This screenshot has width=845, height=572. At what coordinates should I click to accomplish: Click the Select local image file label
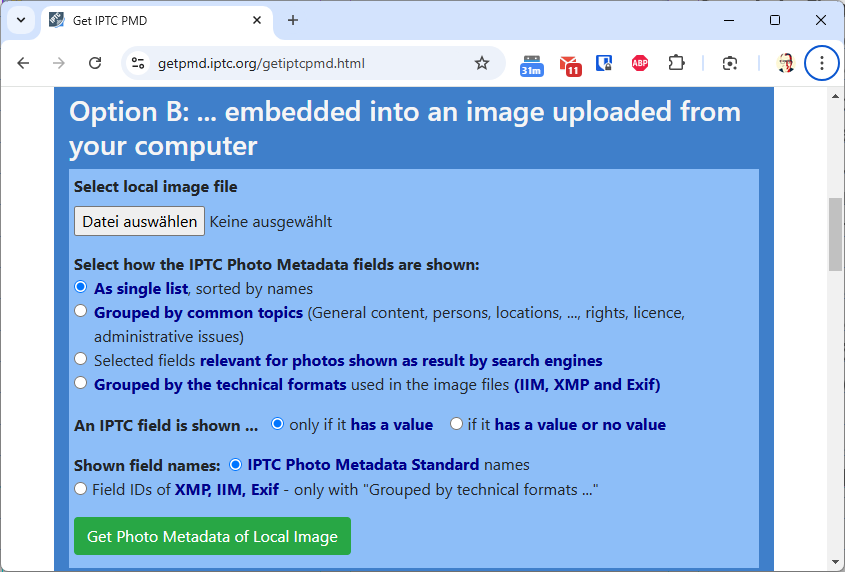pos(156,187)
